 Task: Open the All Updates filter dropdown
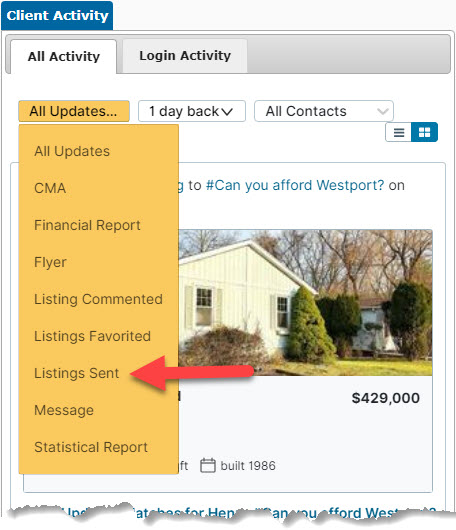[x=74, y=111]
